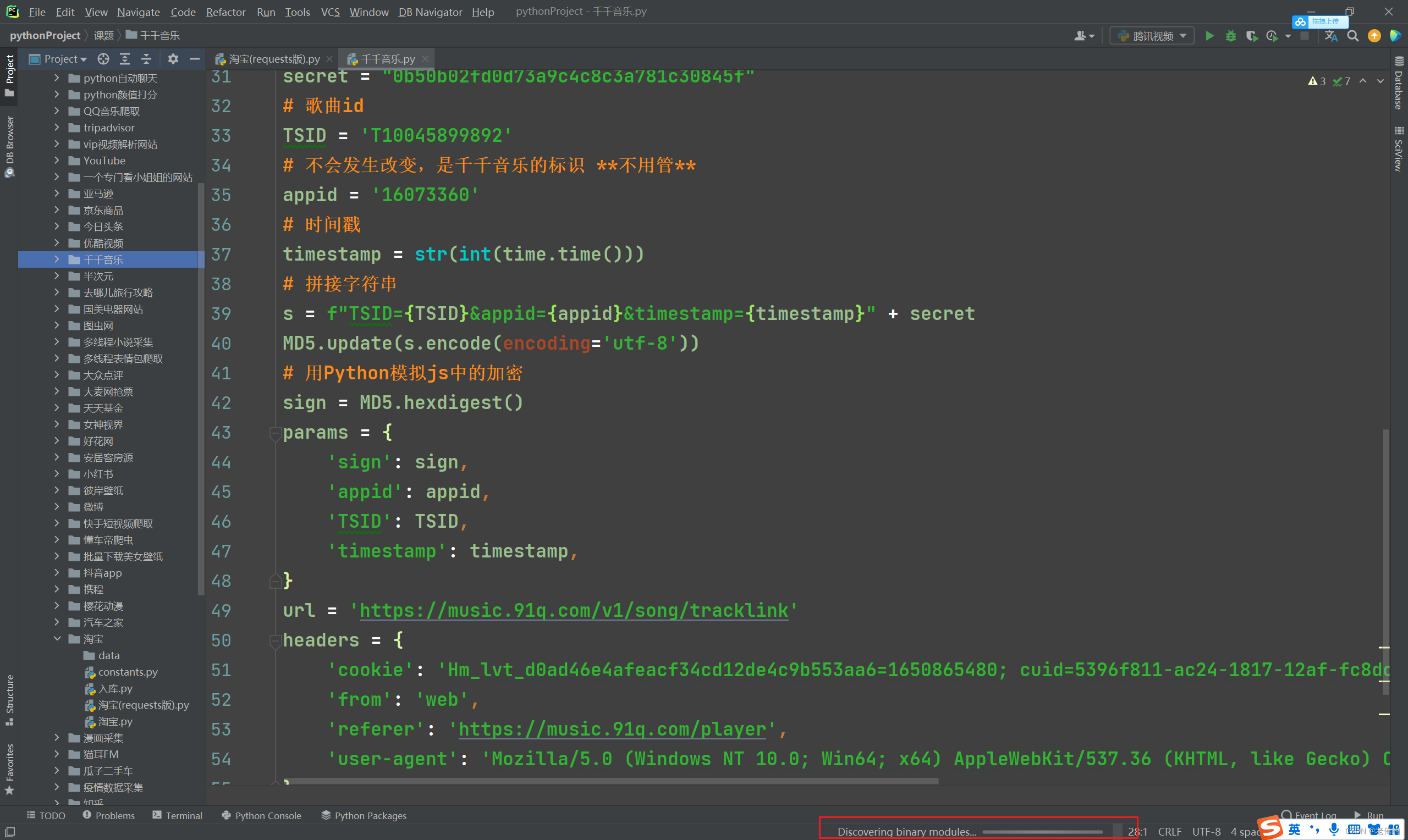1408x840 pixels.
Task: Open the 腾讯视频 run configuration dropdown
Action: click(x=1151, y=35)
